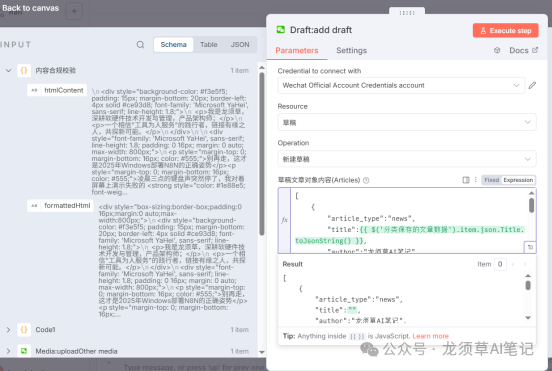Open the Settings tab
The image size is (552, 371).
(x=351, y=50)
